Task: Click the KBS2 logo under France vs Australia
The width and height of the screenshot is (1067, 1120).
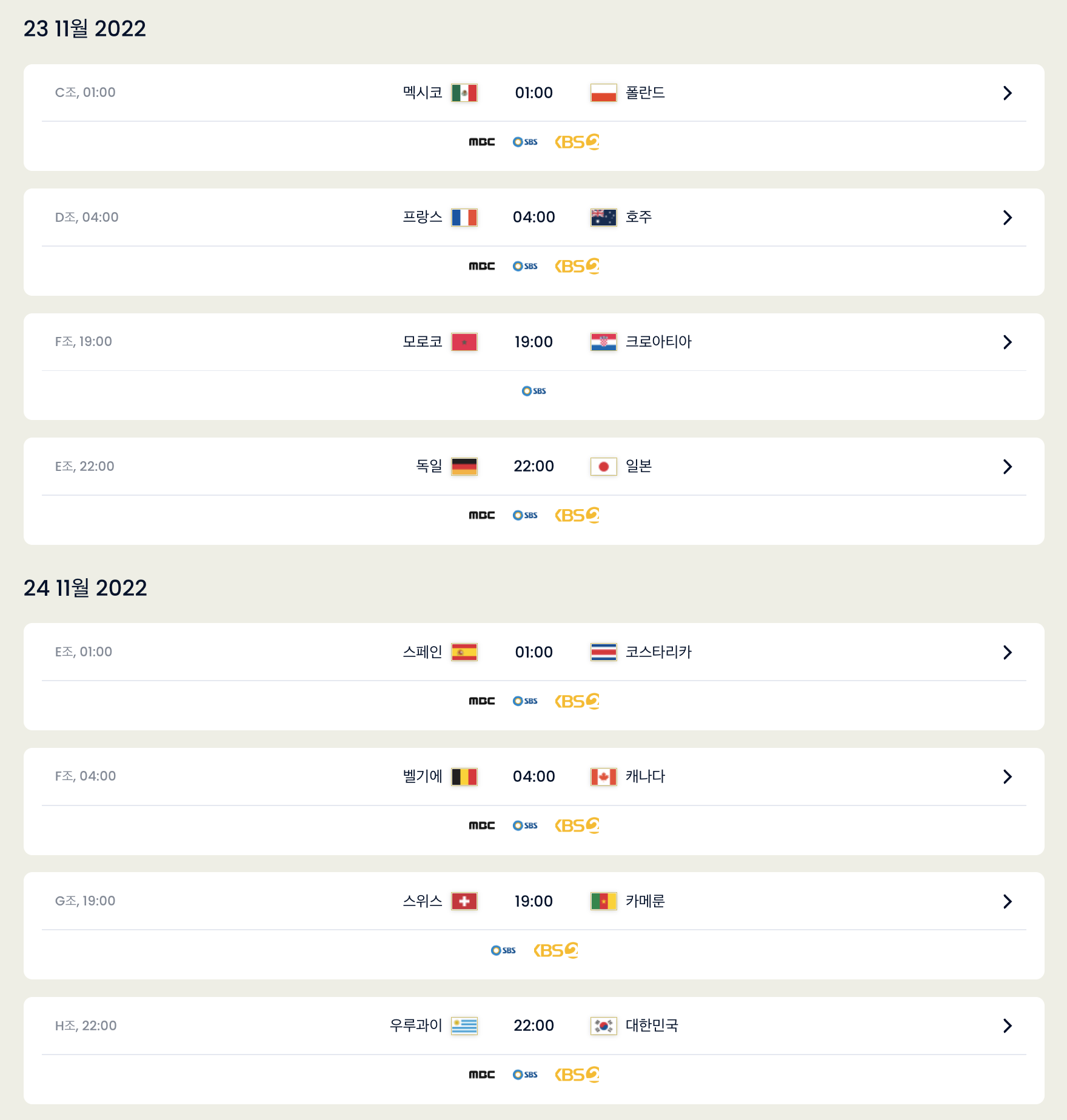Action: 577,266
